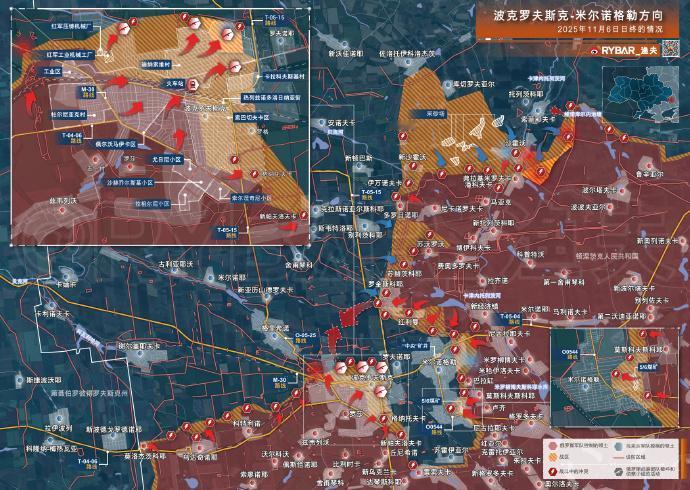Click the T-05-04 路线 road tag
The image size is (690, 490).
tap(510, 319)
